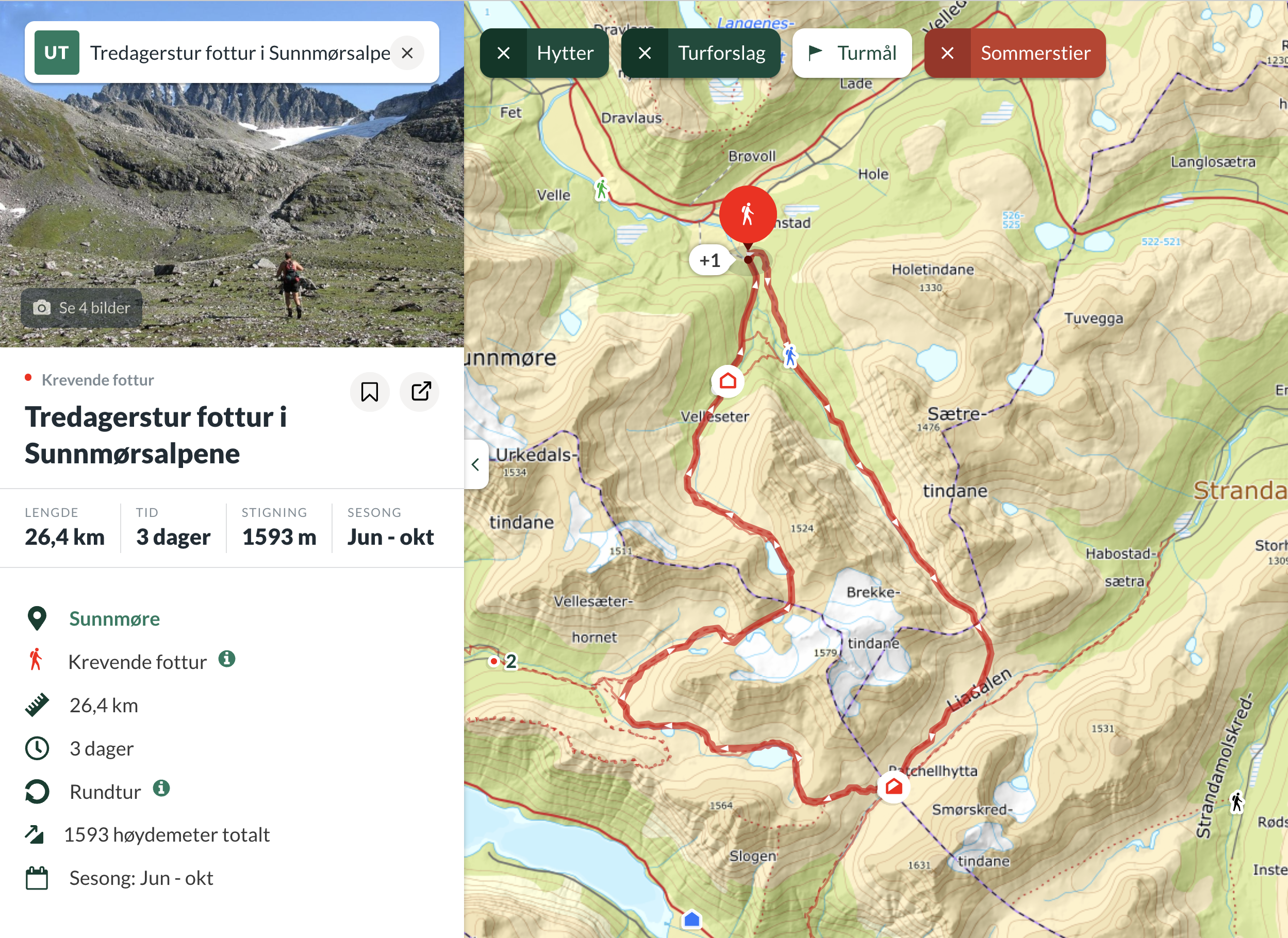The width and height of the screenshot is (1288, 938).
Task: Turn off the Turforslag filter
Action: [645, 54]
